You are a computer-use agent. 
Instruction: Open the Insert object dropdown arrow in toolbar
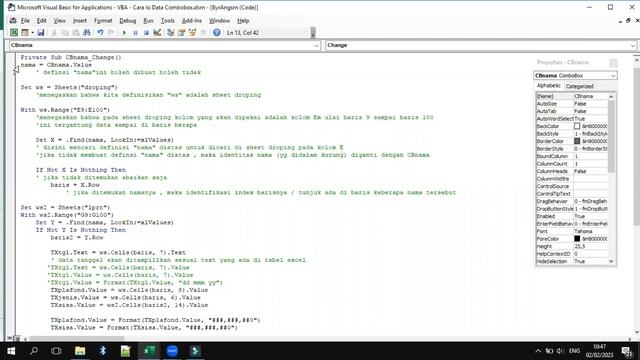[32, 32]
